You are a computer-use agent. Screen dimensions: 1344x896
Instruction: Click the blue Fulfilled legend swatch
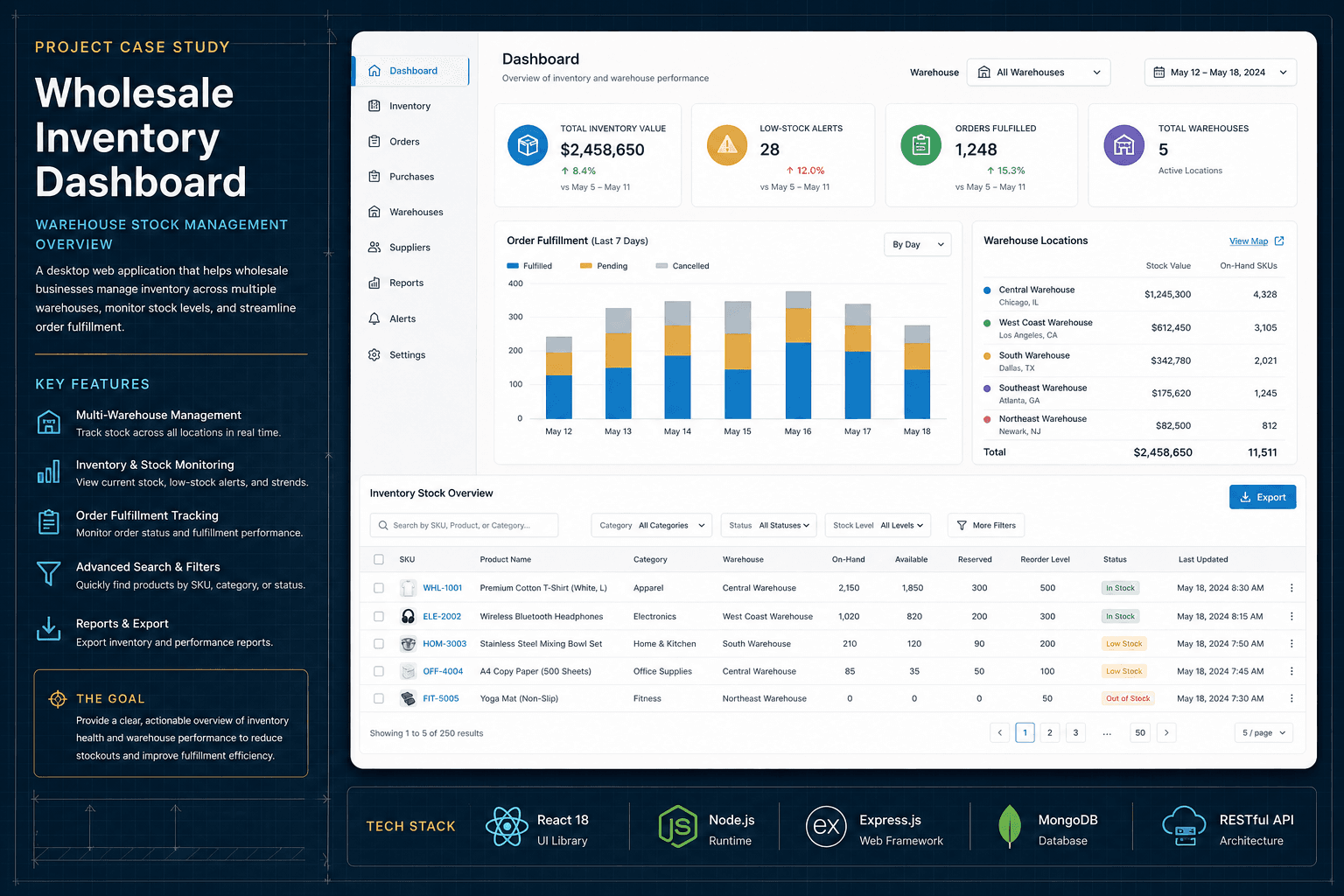(513, 266)
